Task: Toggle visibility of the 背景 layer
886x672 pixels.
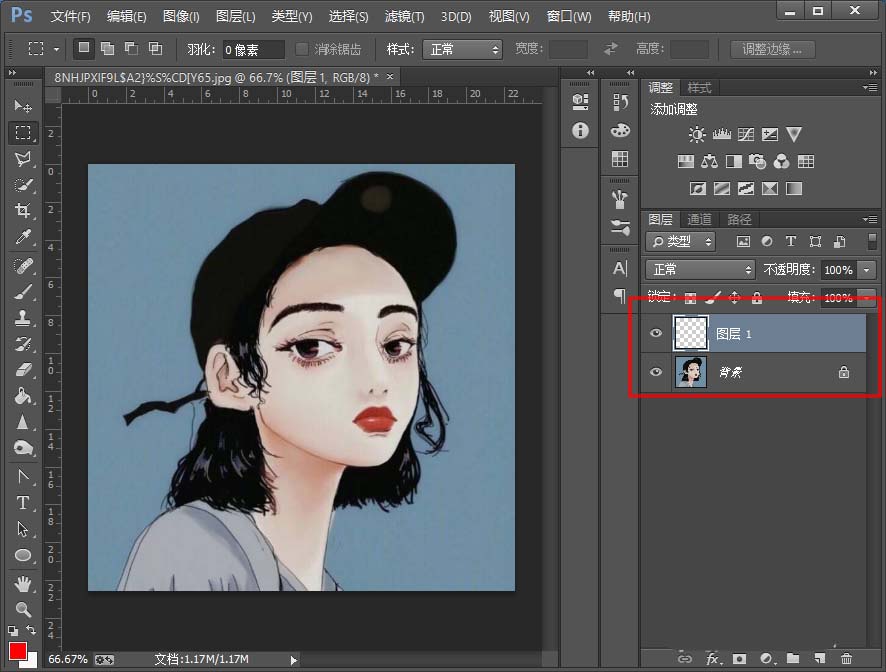Action: 656,372
